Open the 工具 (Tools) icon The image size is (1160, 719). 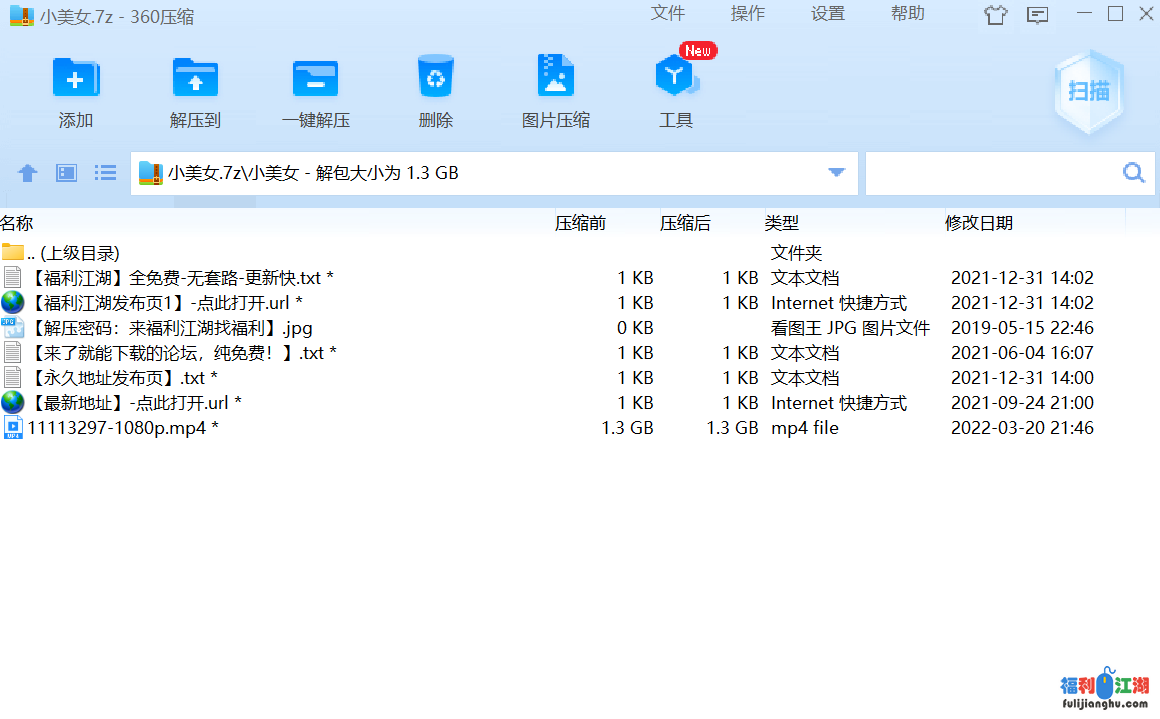(676, 78)
